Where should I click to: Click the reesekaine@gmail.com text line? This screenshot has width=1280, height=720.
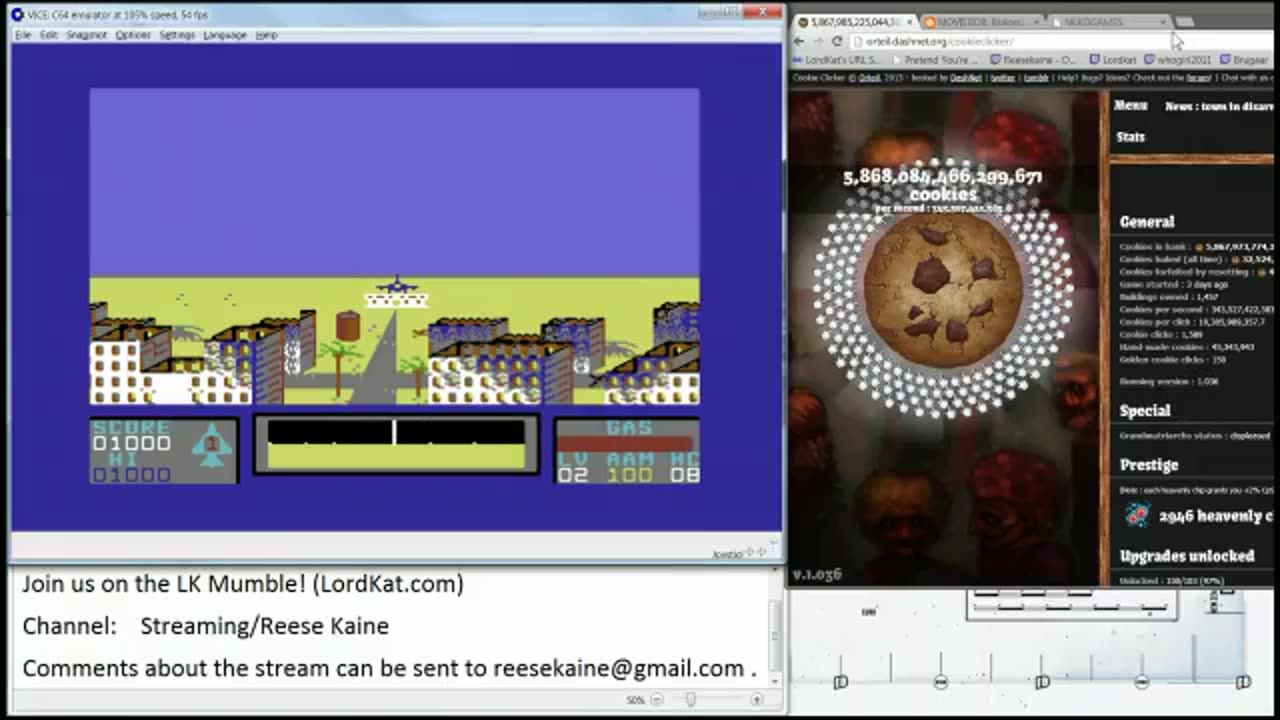click(389, 668)
